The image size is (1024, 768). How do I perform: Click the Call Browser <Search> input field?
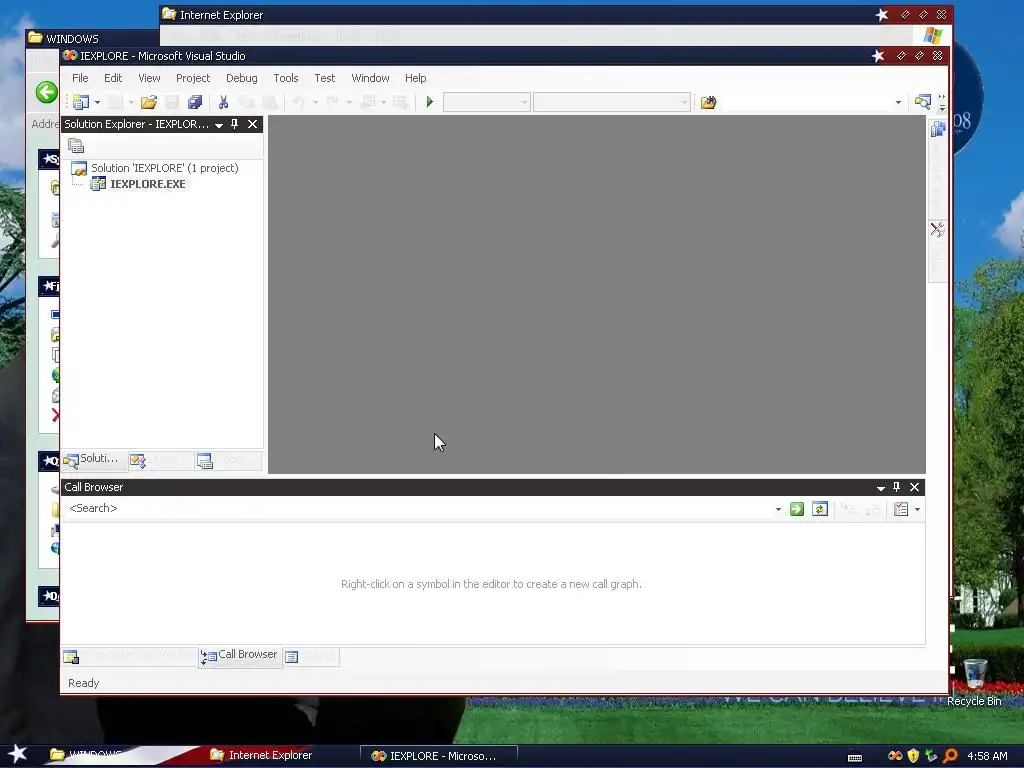point(418,509)
